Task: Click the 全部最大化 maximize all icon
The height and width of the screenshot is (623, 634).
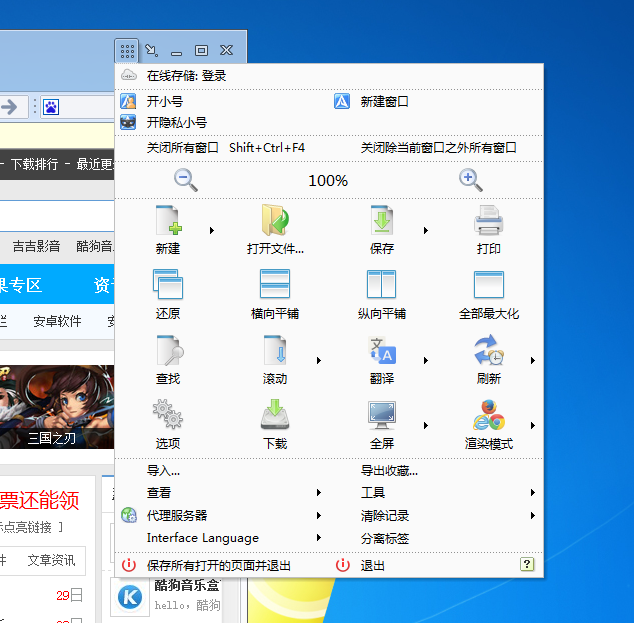Action: point(488,285)
